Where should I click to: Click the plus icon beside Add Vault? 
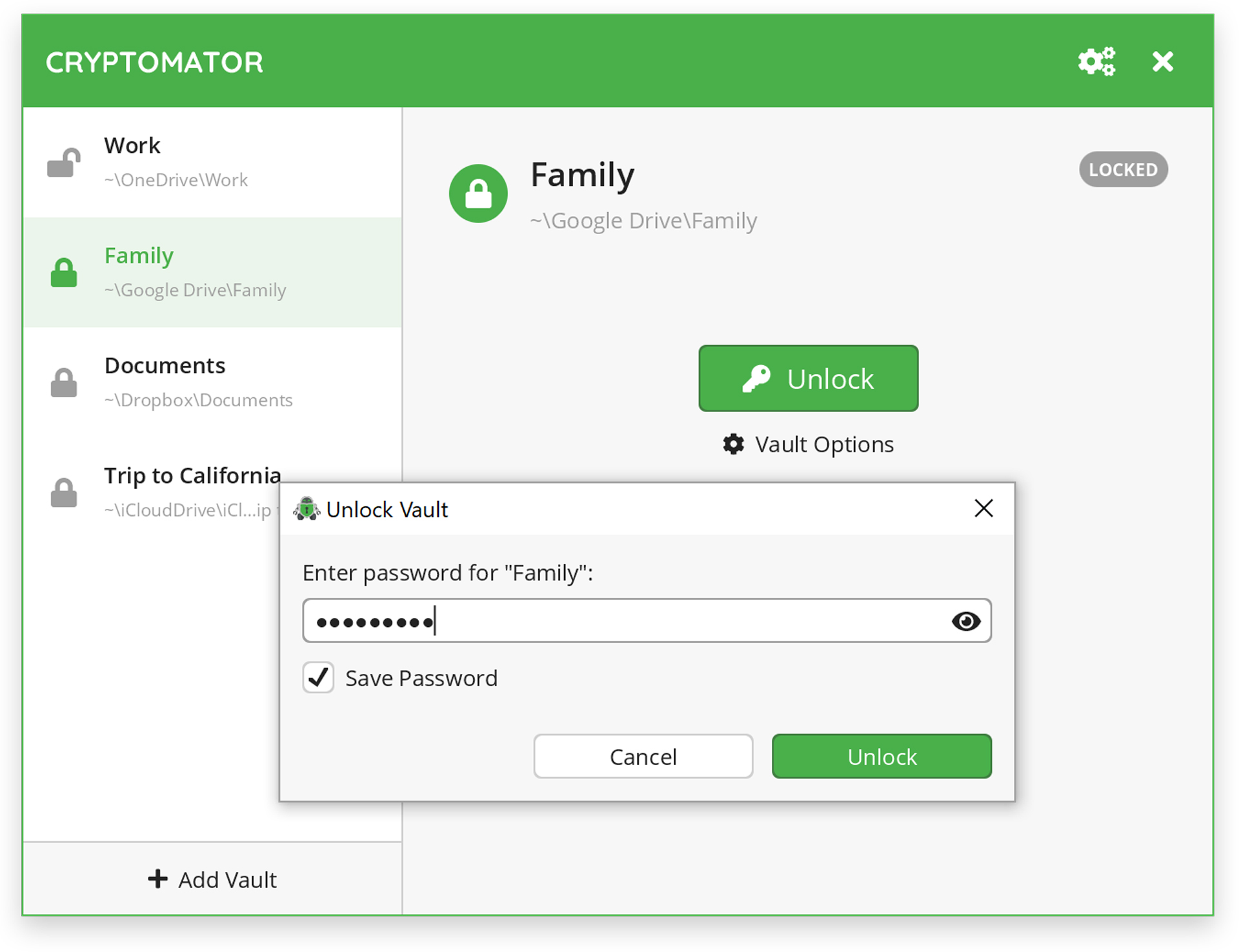point(157,879)
